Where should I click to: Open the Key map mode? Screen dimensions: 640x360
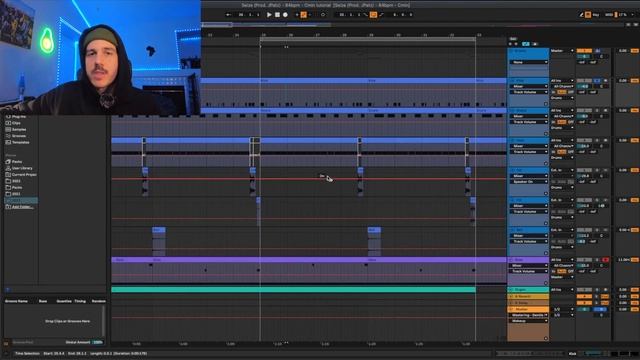(x=596, y=15)
